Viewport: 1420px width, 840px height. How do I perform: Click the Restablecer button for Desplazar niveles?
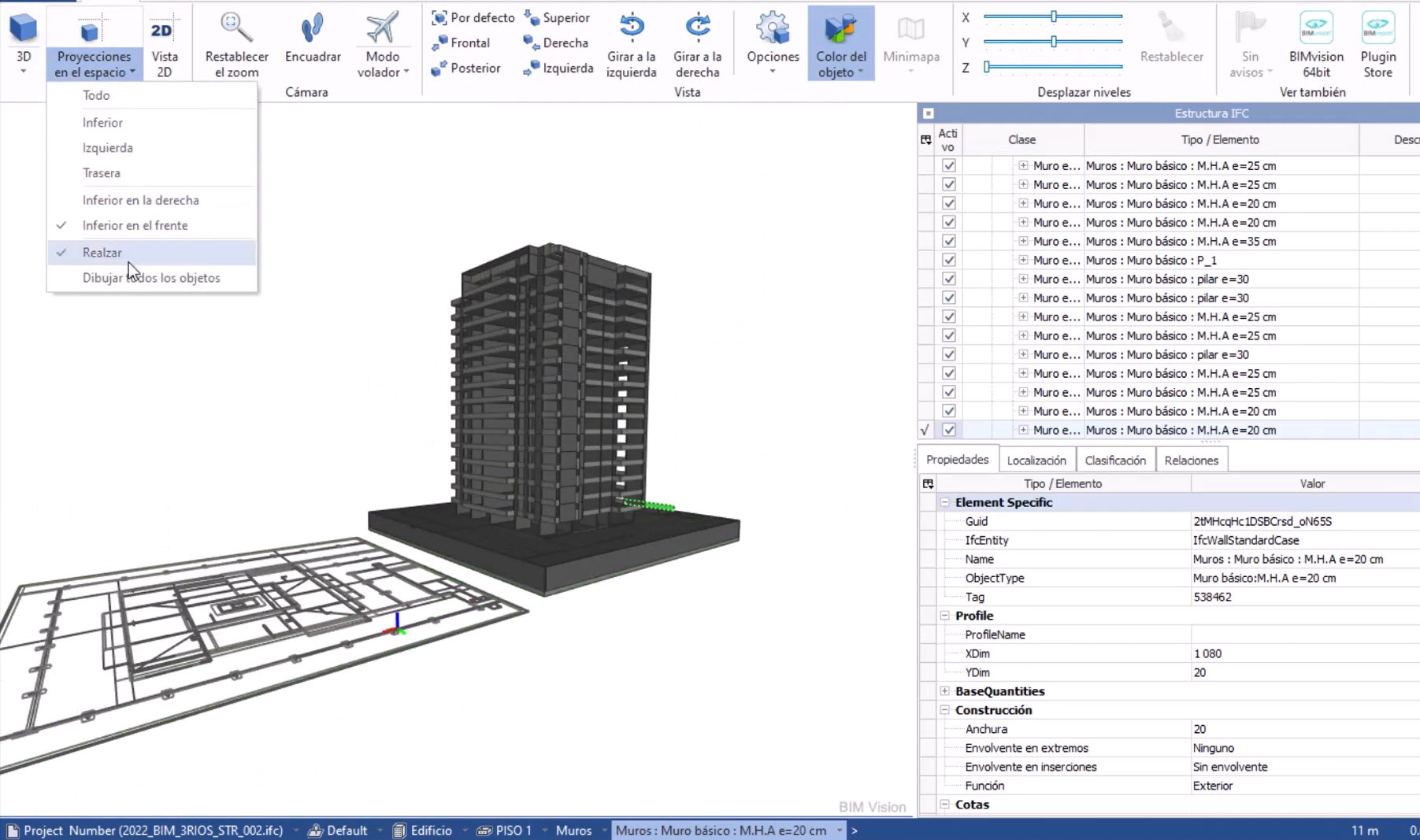point(1171,43)
